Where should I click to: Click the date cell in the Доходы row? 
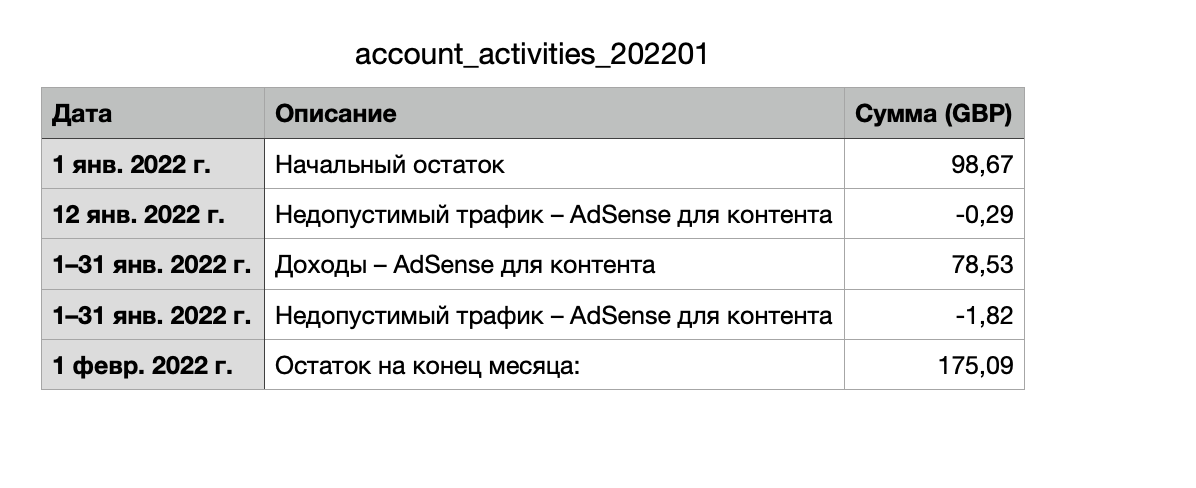pyautogui.click(x=152, y=265)
